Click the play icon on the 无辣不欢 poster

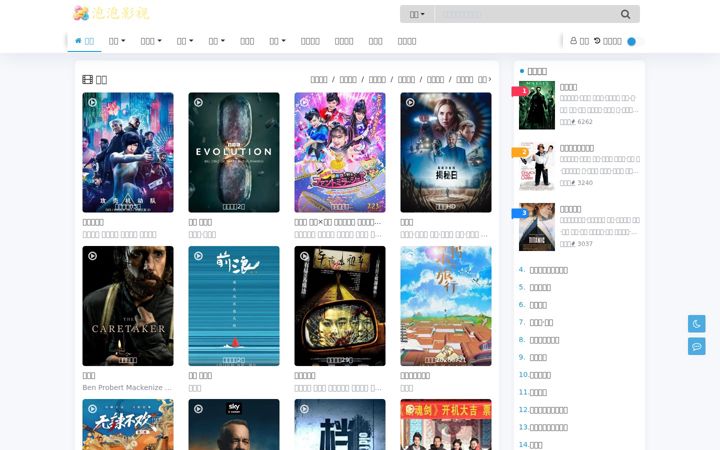pos(92,409)
